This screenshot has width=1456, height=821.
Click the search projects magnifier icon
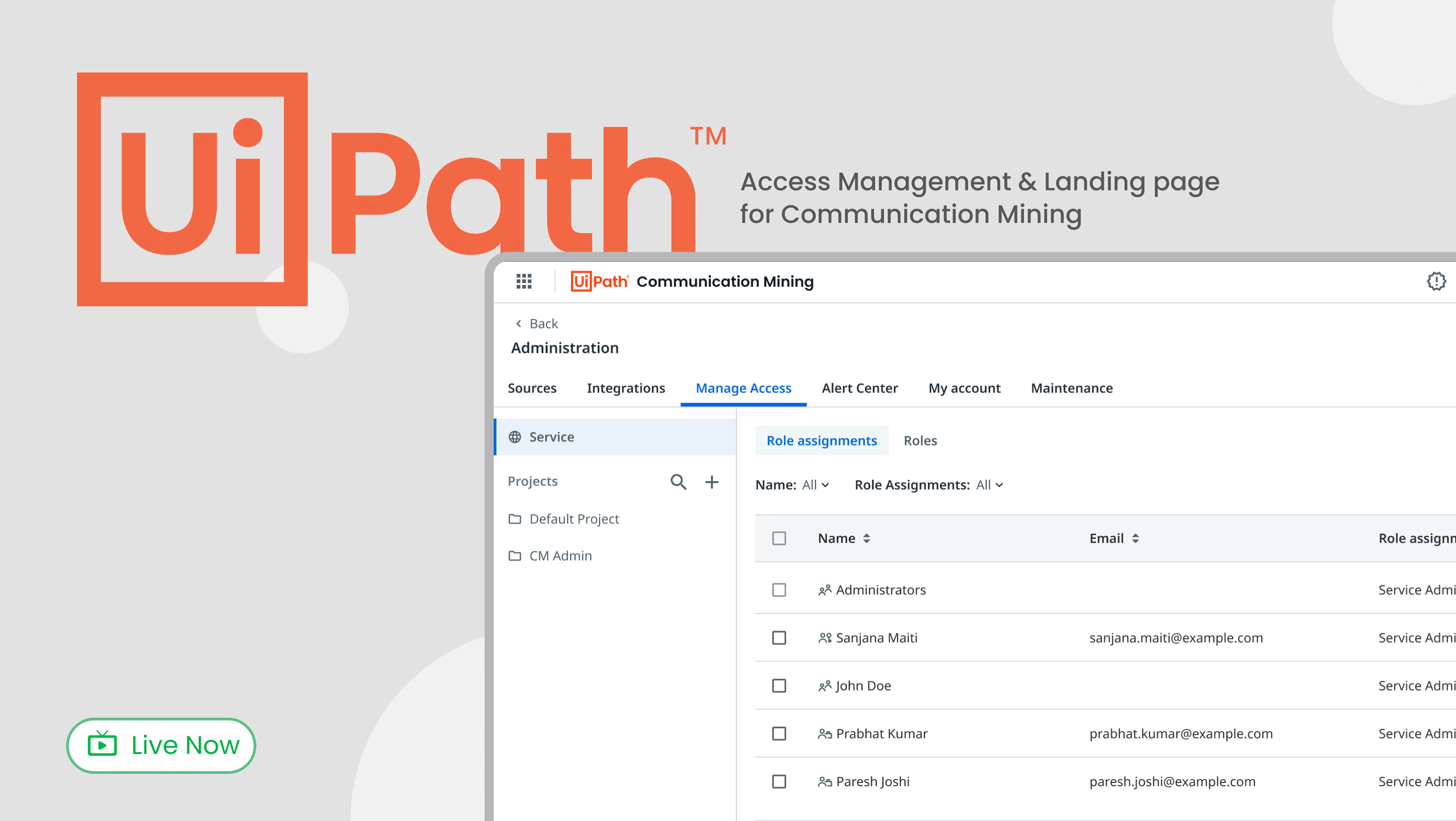tap(678, 482)
